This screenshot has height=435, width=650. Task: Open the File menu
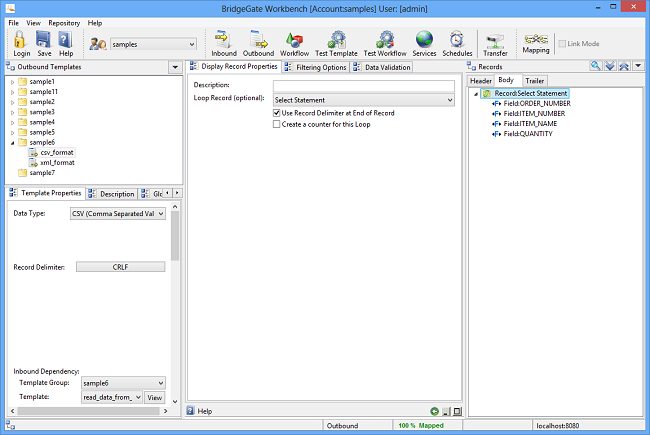[x=13, y=23]
